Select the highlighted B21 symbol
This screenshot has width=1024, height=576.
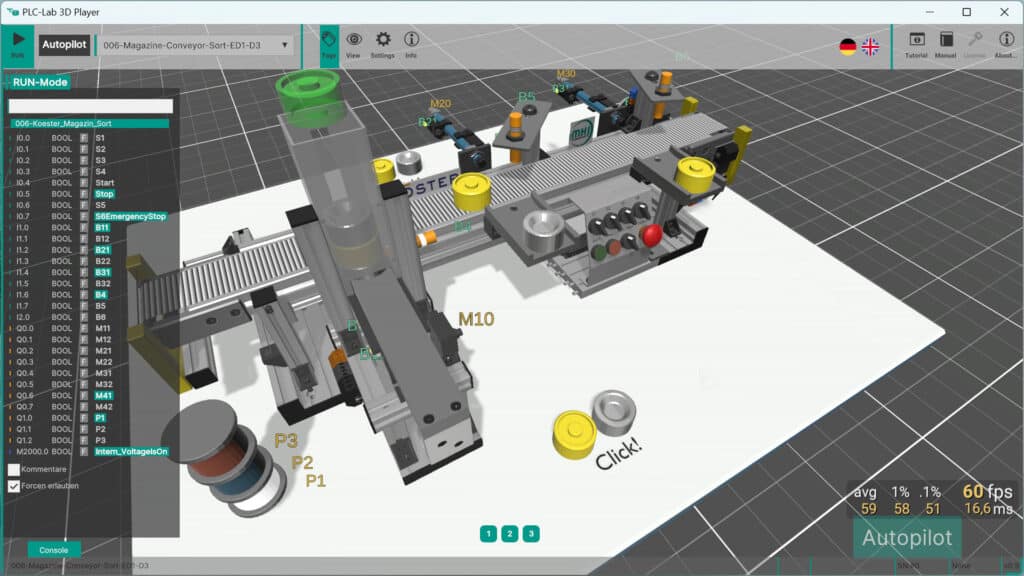point(103,250)
